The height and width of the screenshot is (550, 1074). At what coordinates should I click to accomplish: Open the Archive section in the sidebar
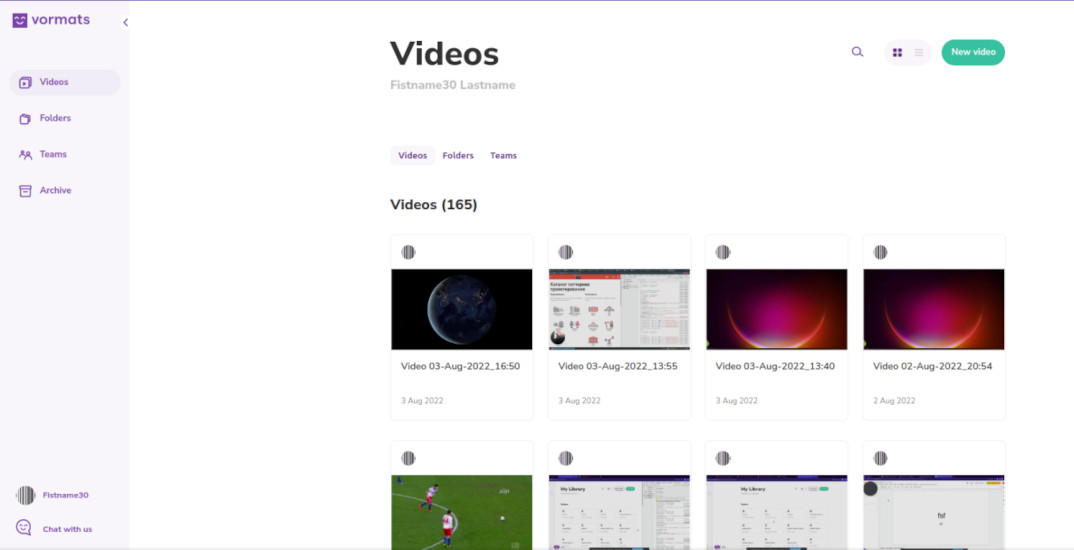(55, 190)
